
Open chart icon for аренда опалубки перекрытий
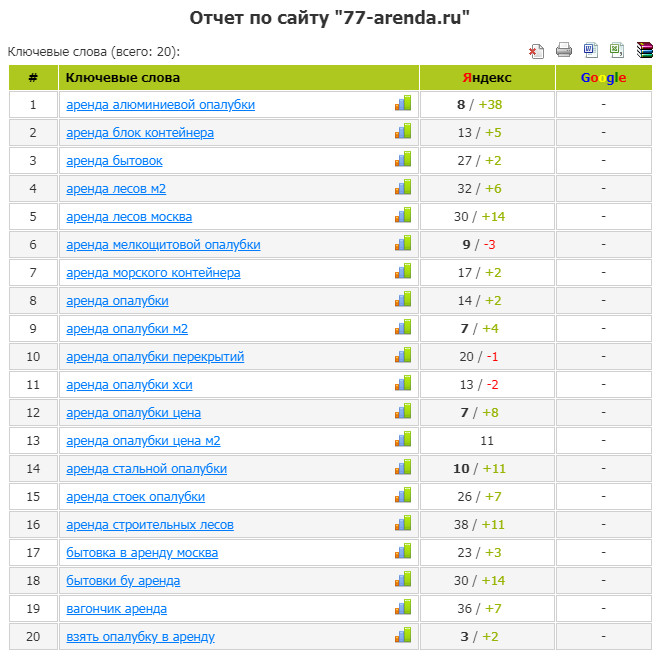click(403, 355)
